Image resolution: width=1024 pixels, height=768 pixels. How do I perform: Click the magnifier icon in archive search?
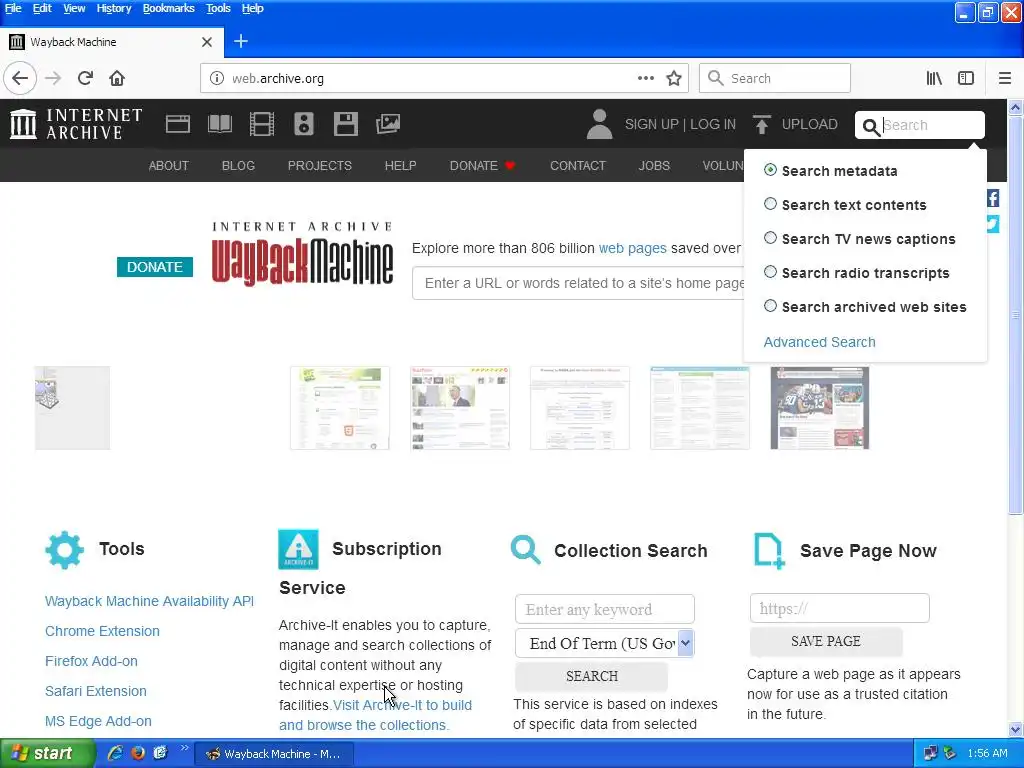(x=871, y=126)
